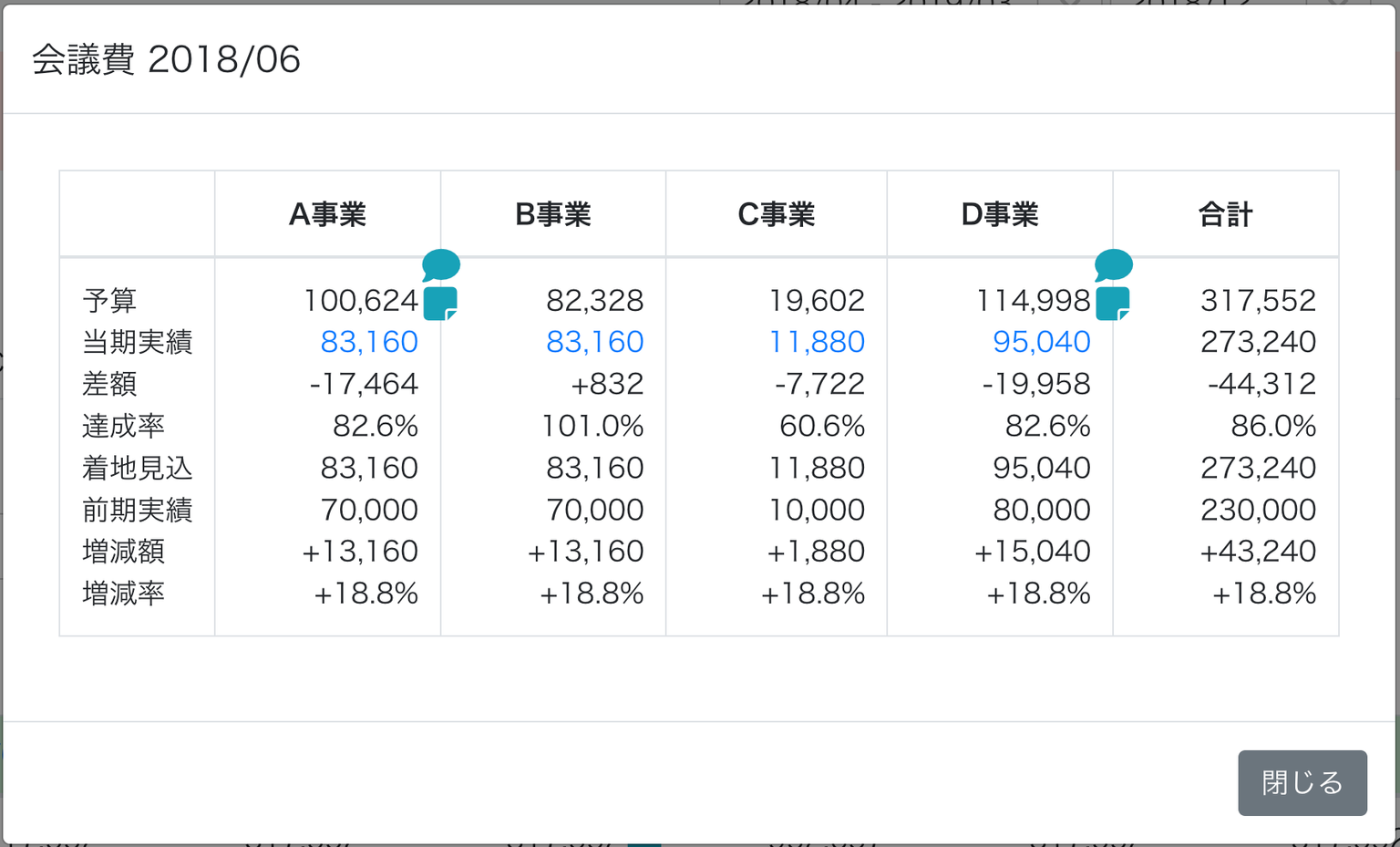Image resolution: width=1400 pixels, height=847 pixels.
Task: Click the 着地見込 row label
Action: tap(137, 468)
